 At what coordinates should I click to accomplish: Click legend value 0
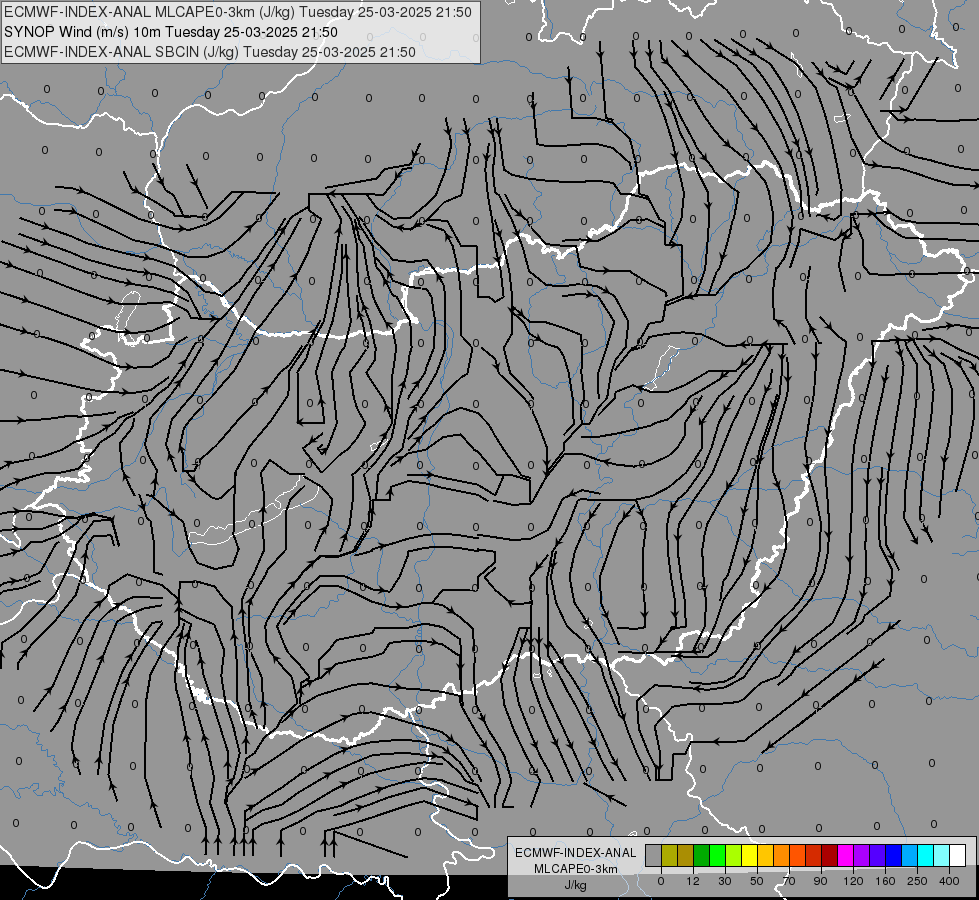coord(661,881)
